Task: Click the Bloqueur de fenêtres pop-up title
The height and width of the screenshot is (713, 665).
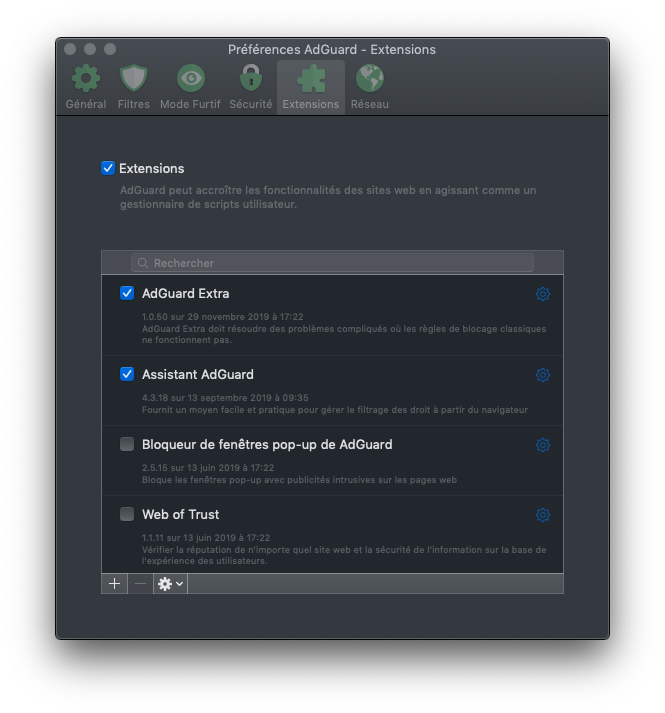Action: click(267, 444)
